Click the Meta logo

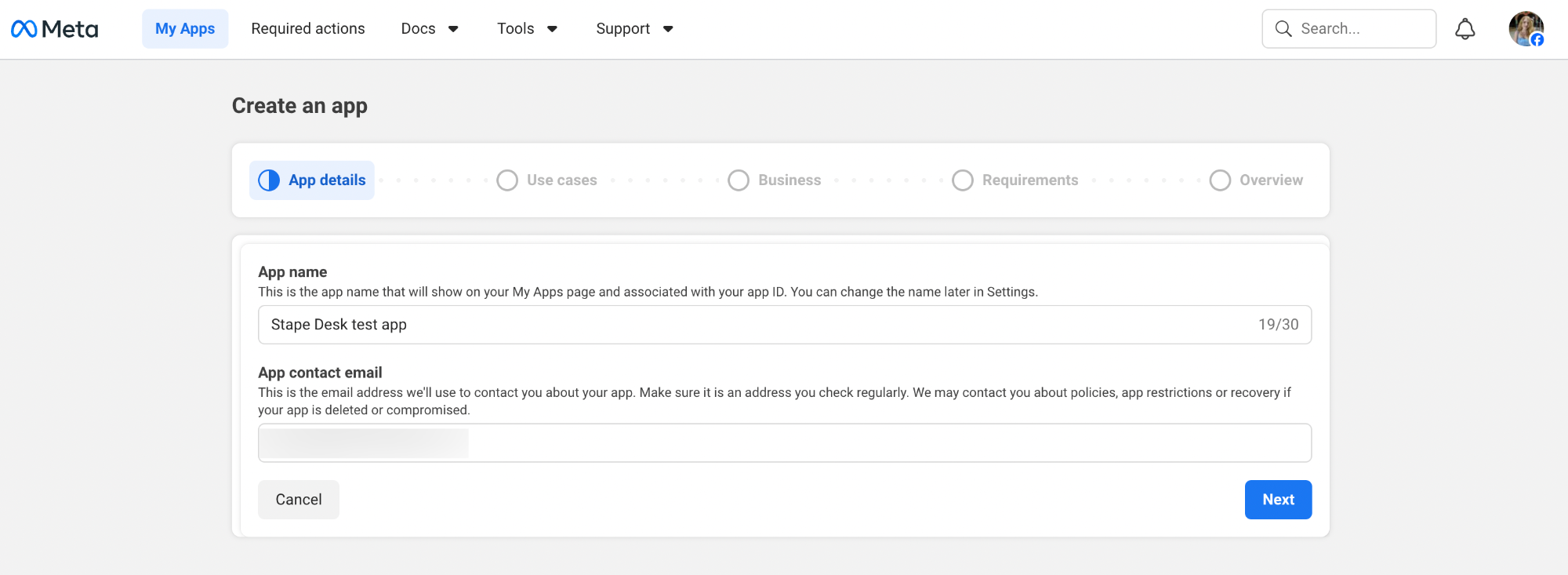tap(54, 29)
